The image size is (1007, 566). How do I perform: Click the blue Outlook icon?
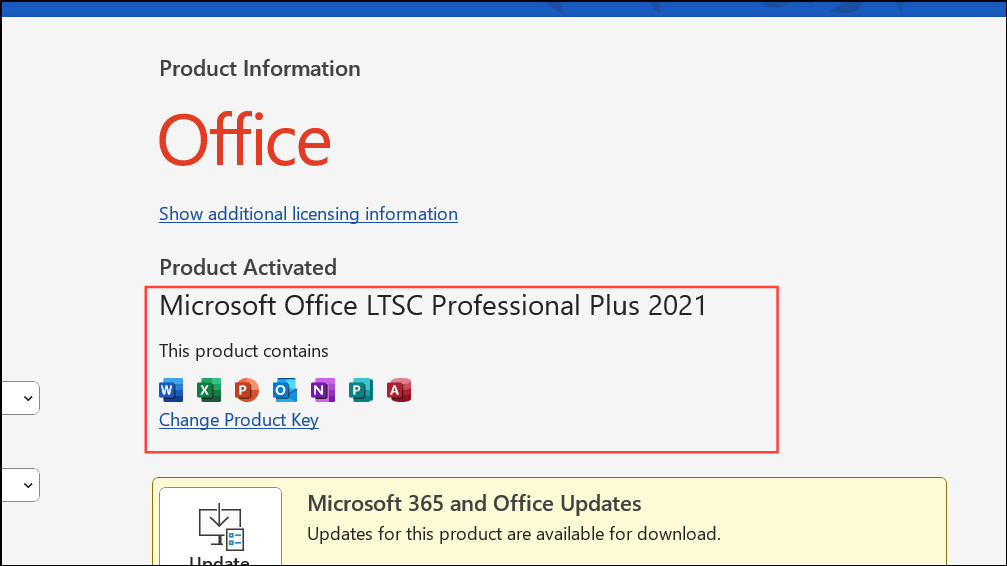[x=285, y=390]
